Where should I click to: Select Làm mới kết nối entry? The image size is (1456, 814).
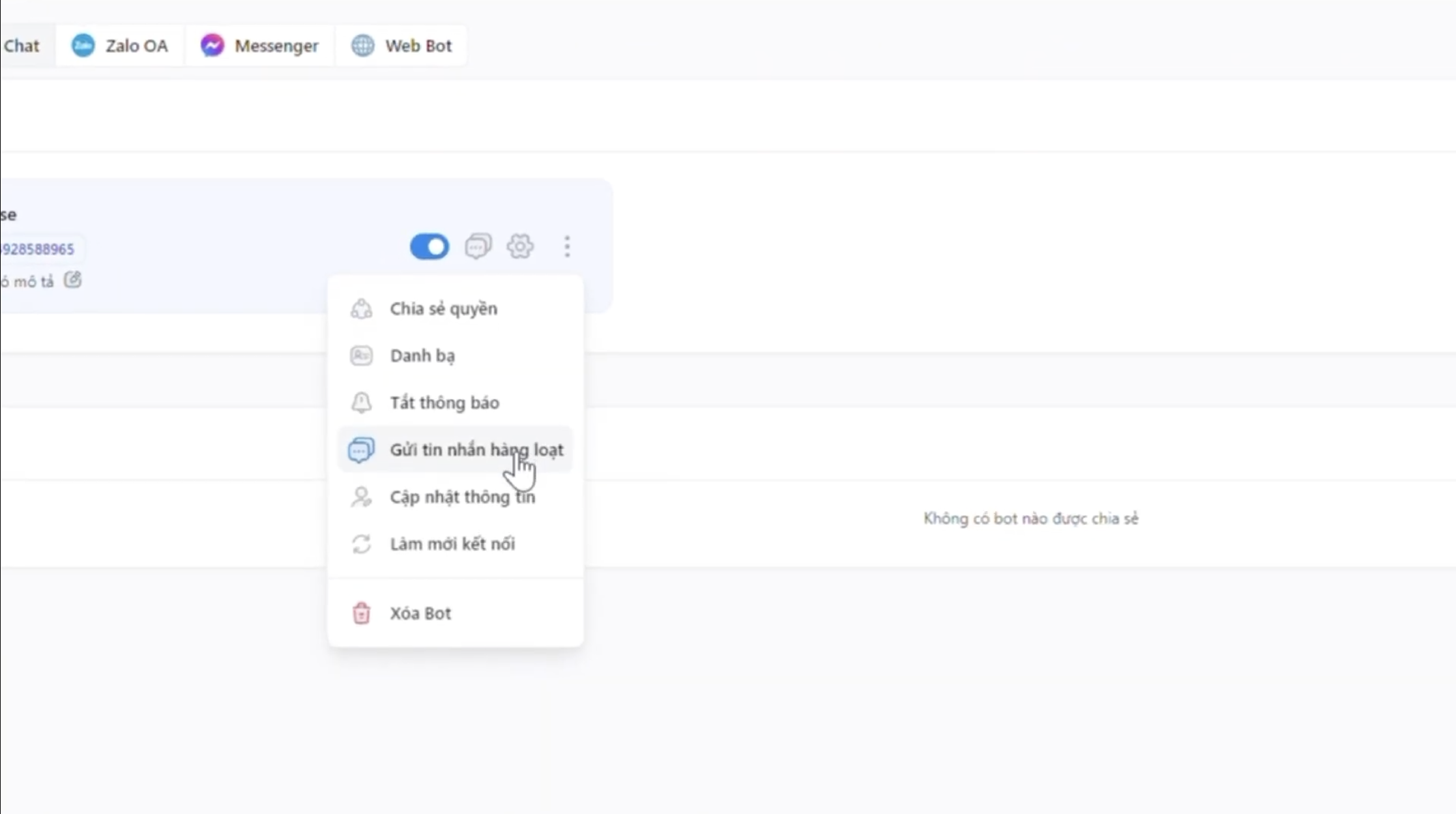click(455, 544)
